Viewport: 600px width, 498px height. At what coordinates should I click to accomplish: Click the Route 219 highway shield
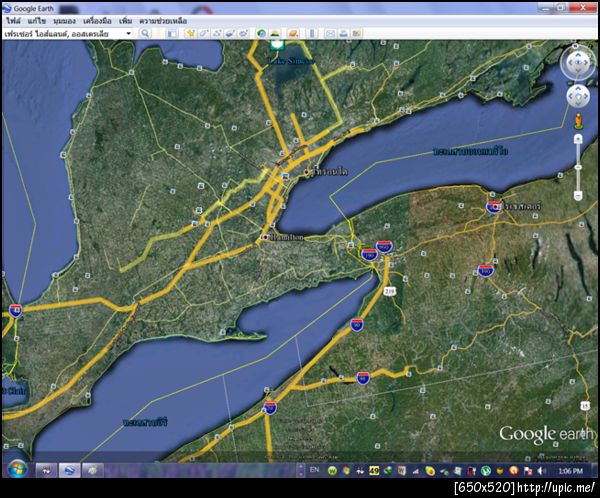[x=390, y=291]
